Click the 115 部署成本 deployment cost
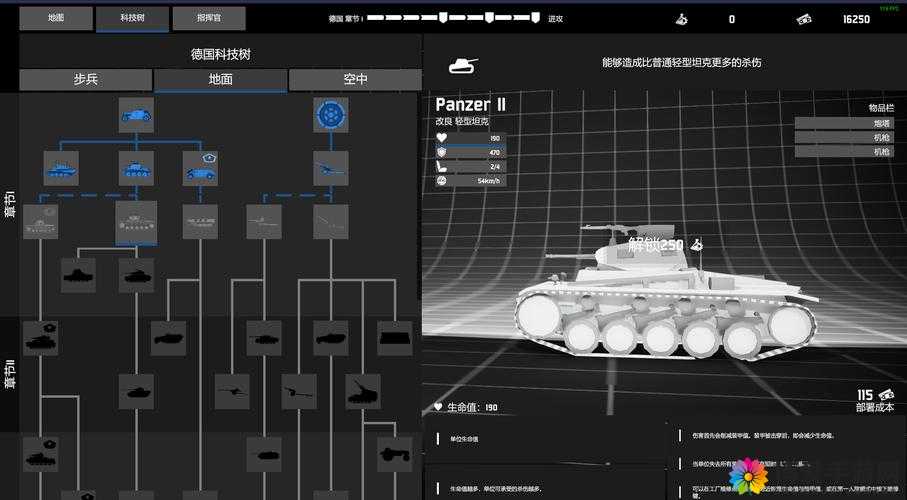Image resolution: width=907 pixels, height=500 pixels. pos(875,400)
